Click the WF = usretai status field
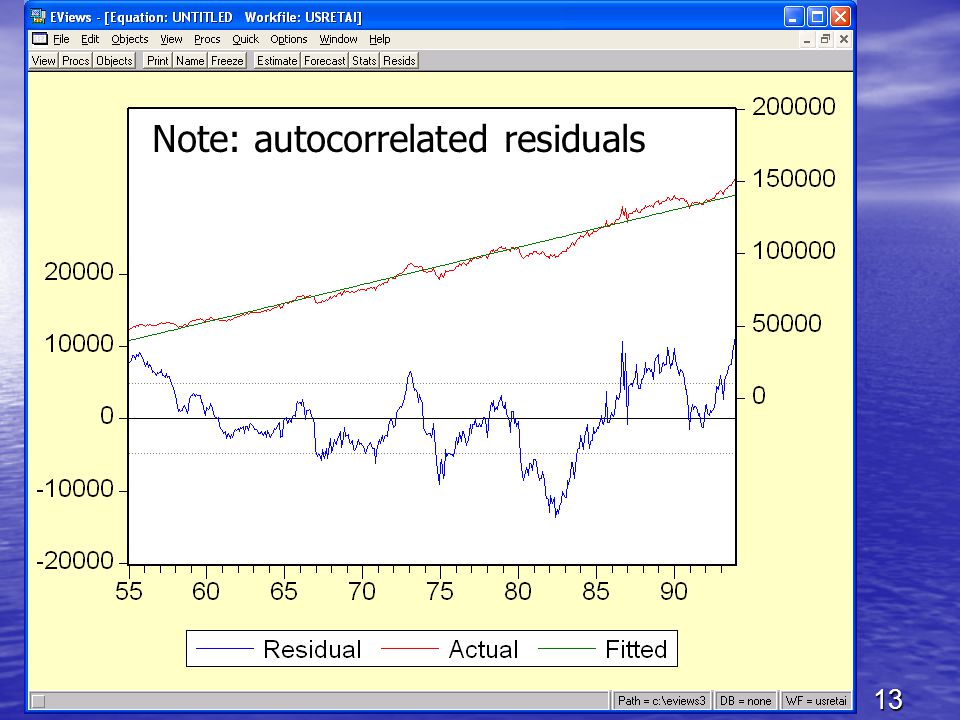The height and width of the screenshot is (720, 960). (816, 700)
